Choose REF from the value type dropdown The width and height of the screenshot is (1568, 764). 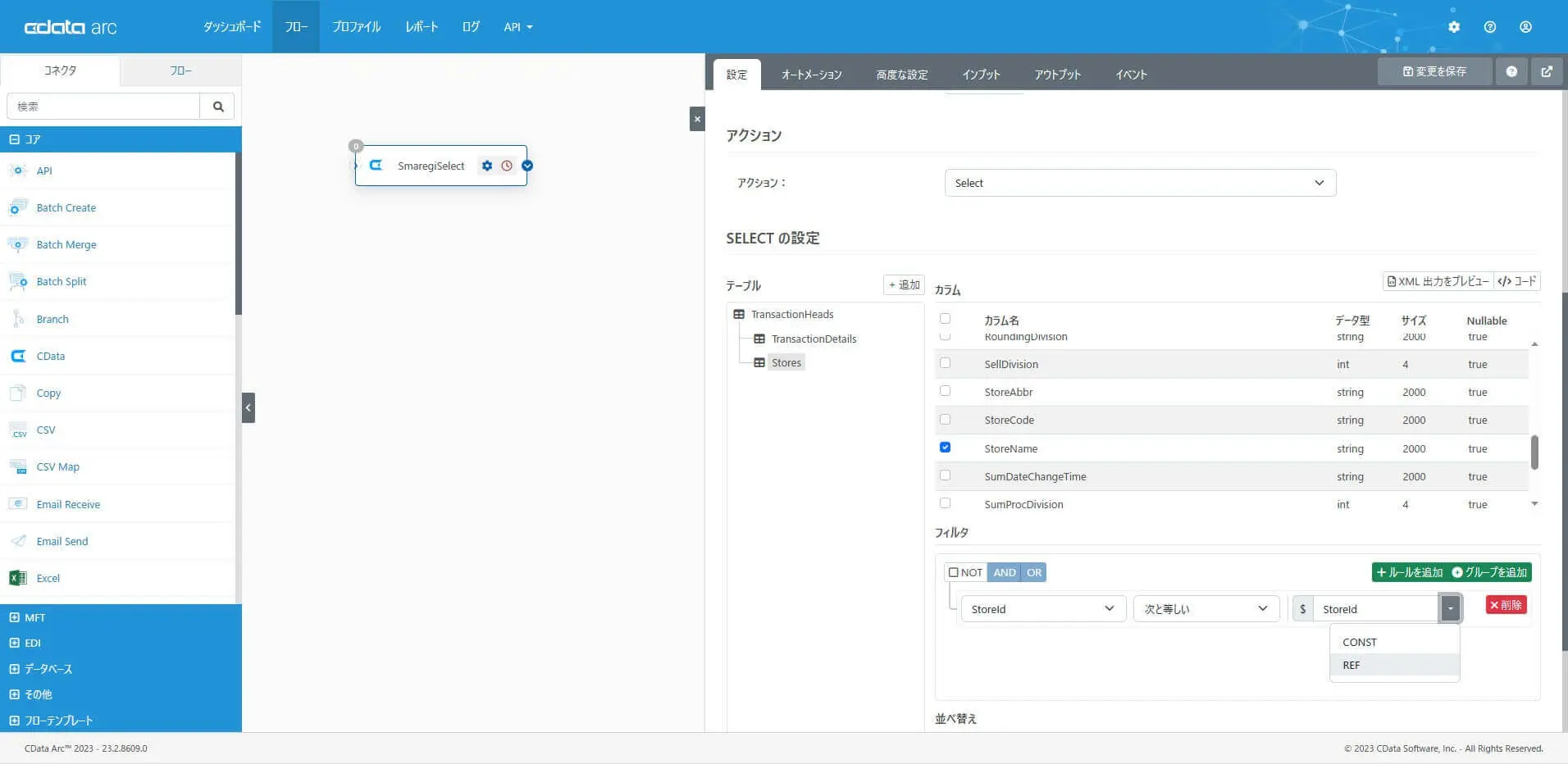[1351, 665]
